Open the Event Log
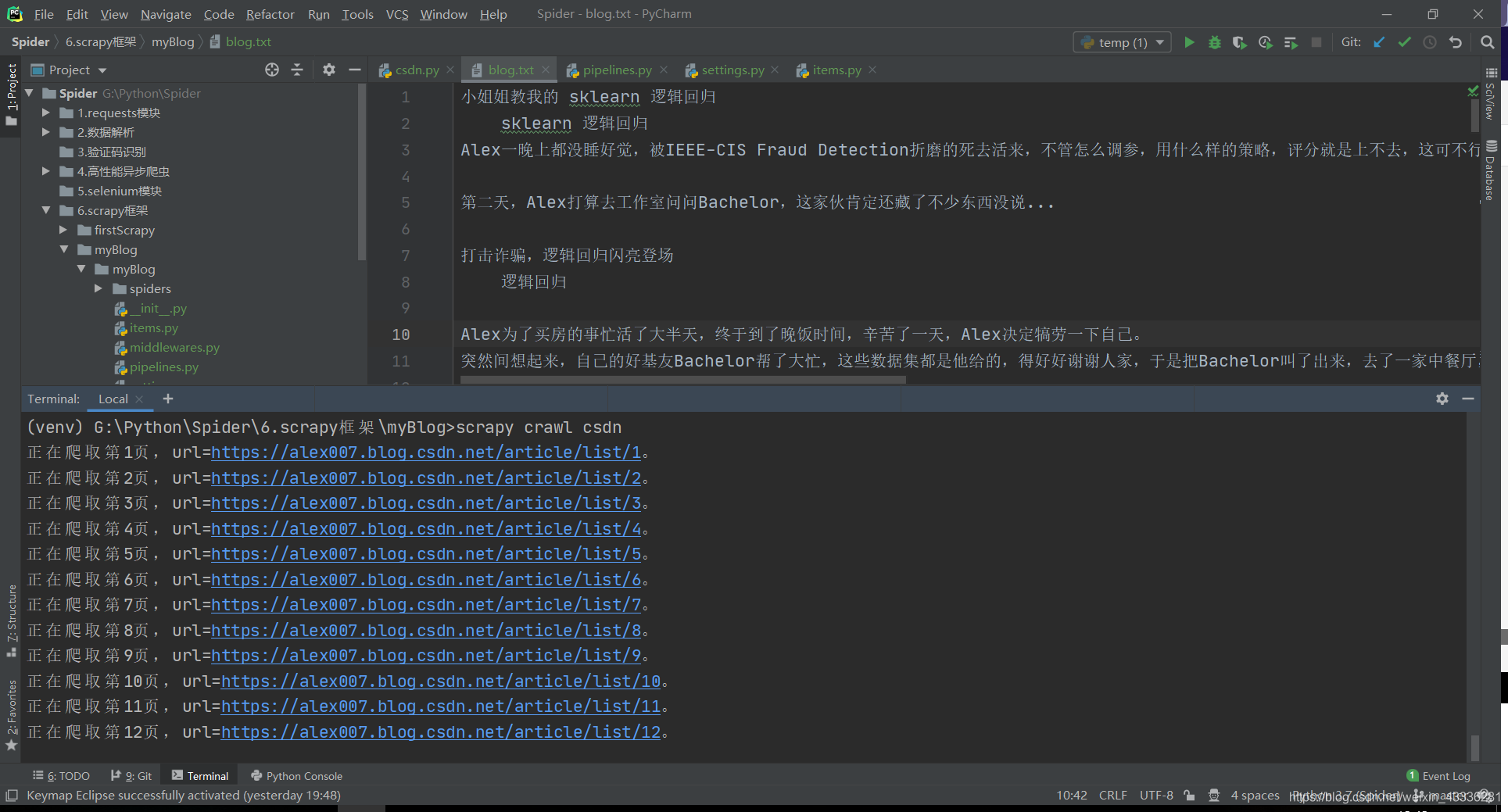1508x812 pixels. 1438,776
